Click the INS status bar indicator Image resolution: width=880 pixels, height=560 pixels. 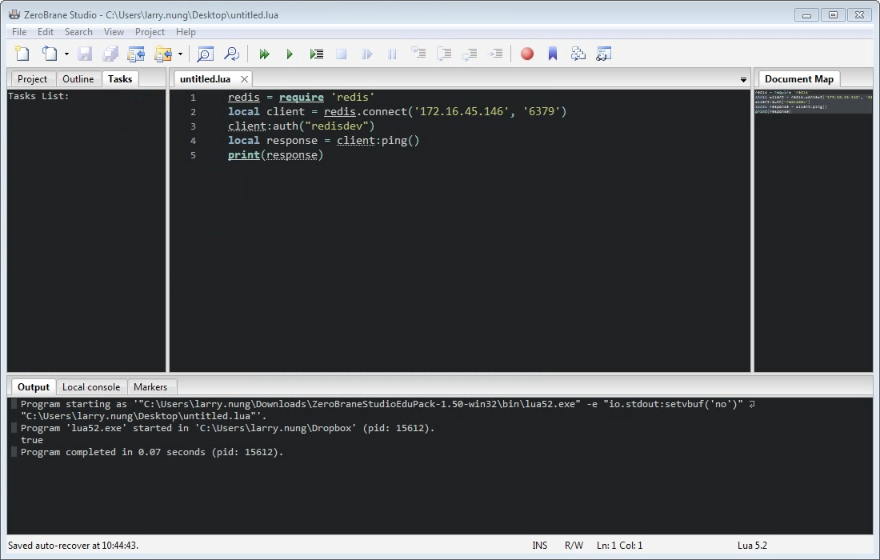[540, 545]
